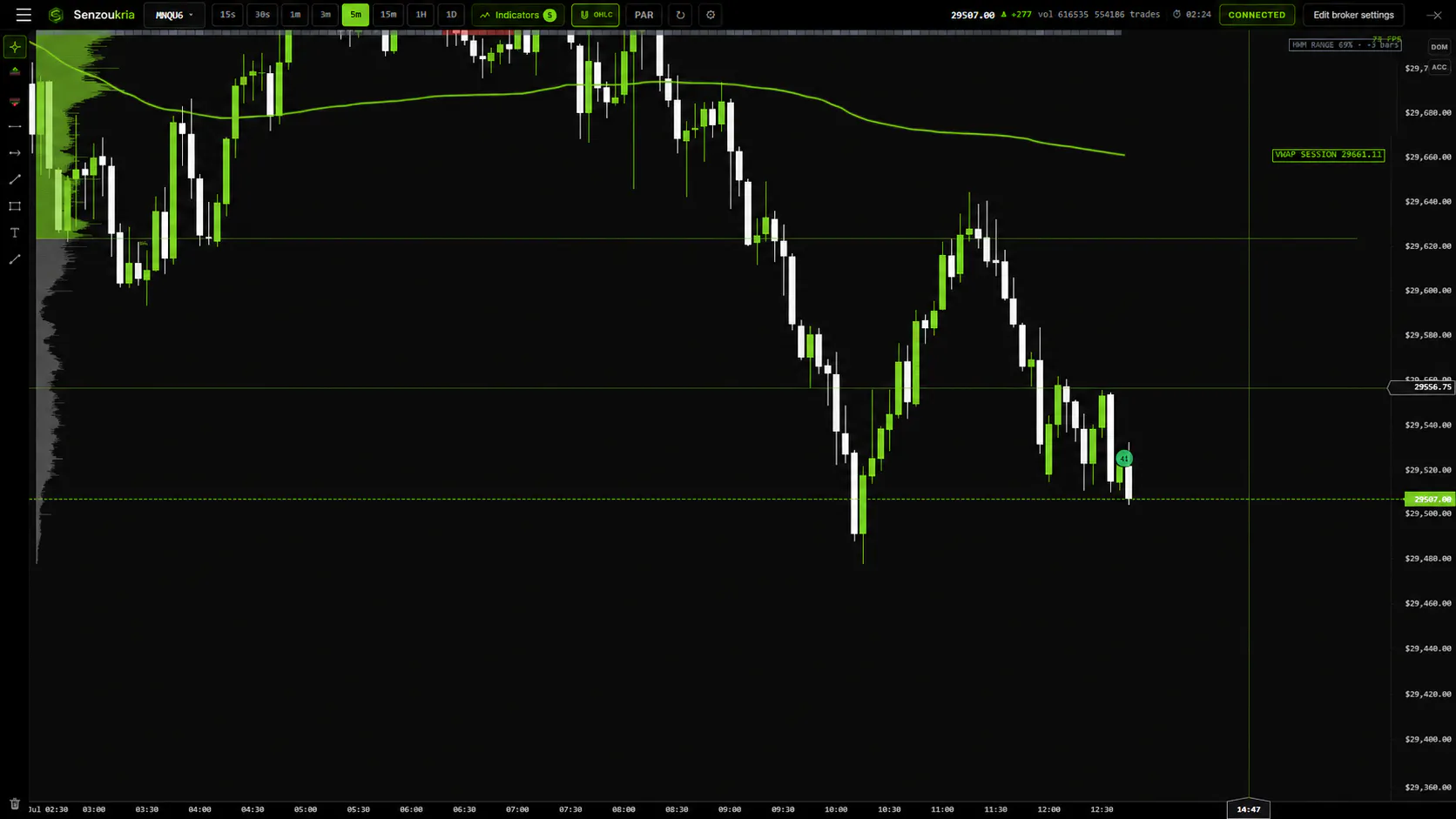Click the collapse panel arrow icon
The width and height of the screenshot is (1456, 819).
click(x=1434, y=15)
